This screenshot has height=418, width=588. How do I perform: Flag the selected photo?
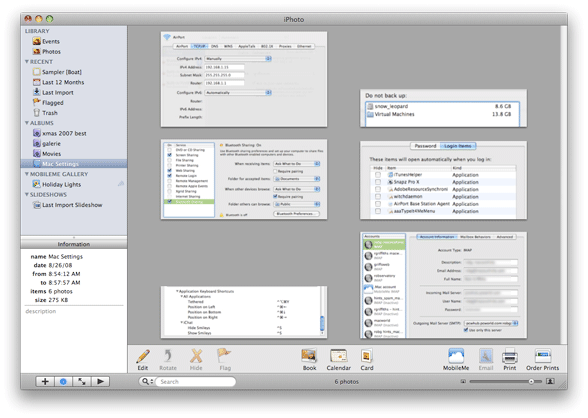pos(225,360)
